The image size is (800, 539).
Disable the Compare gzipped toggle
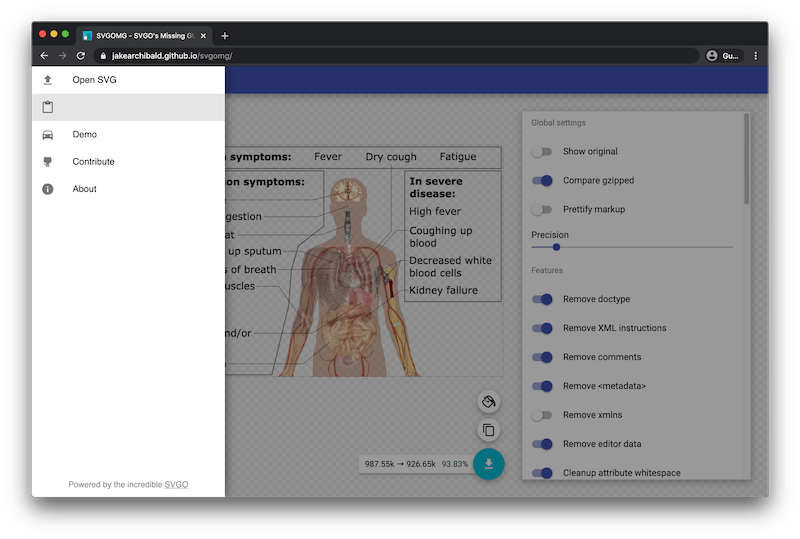pos(542,181)
